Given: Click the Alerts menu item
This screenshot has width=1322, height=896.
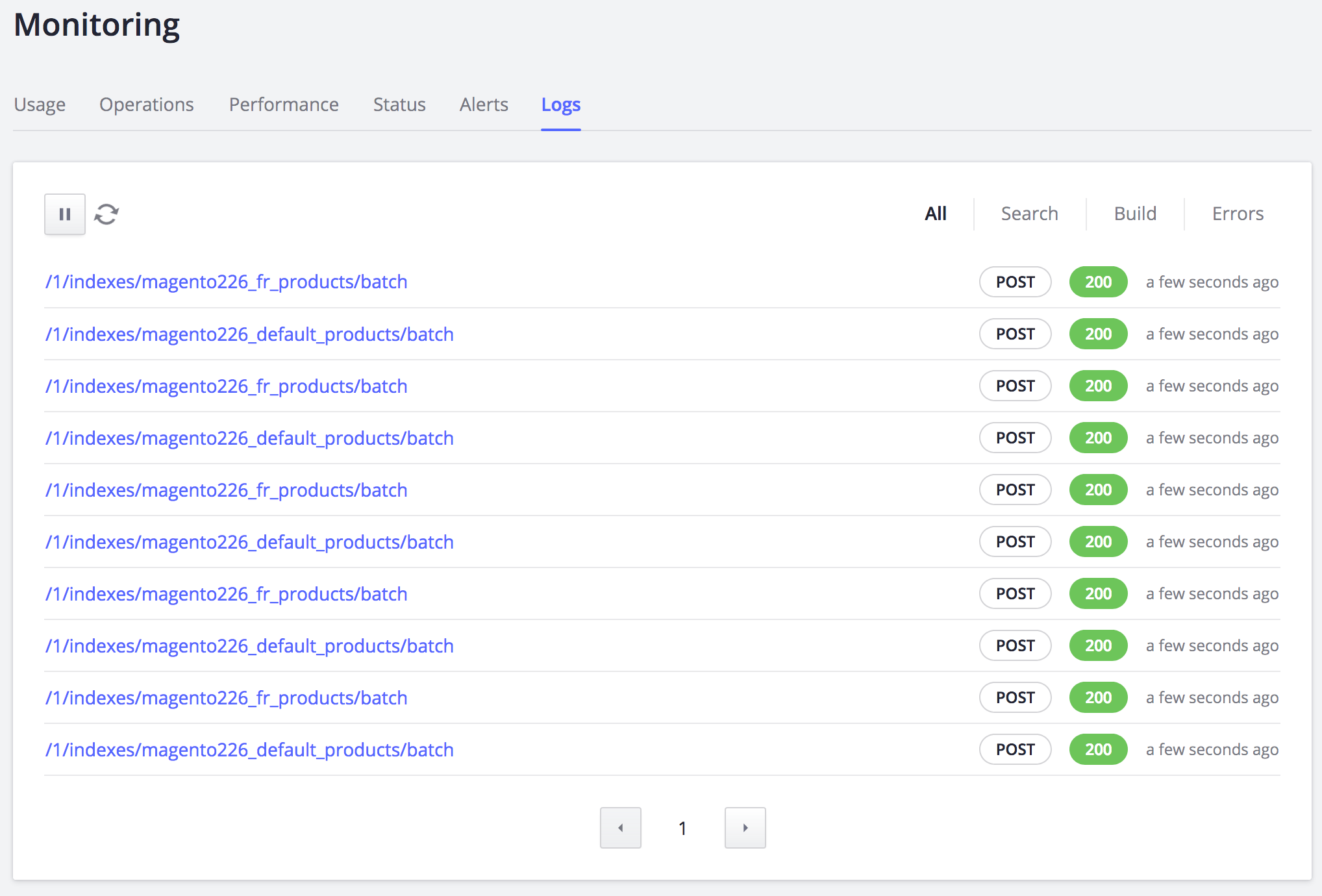Looking at the screenshot, I should (x=484, y=104).
